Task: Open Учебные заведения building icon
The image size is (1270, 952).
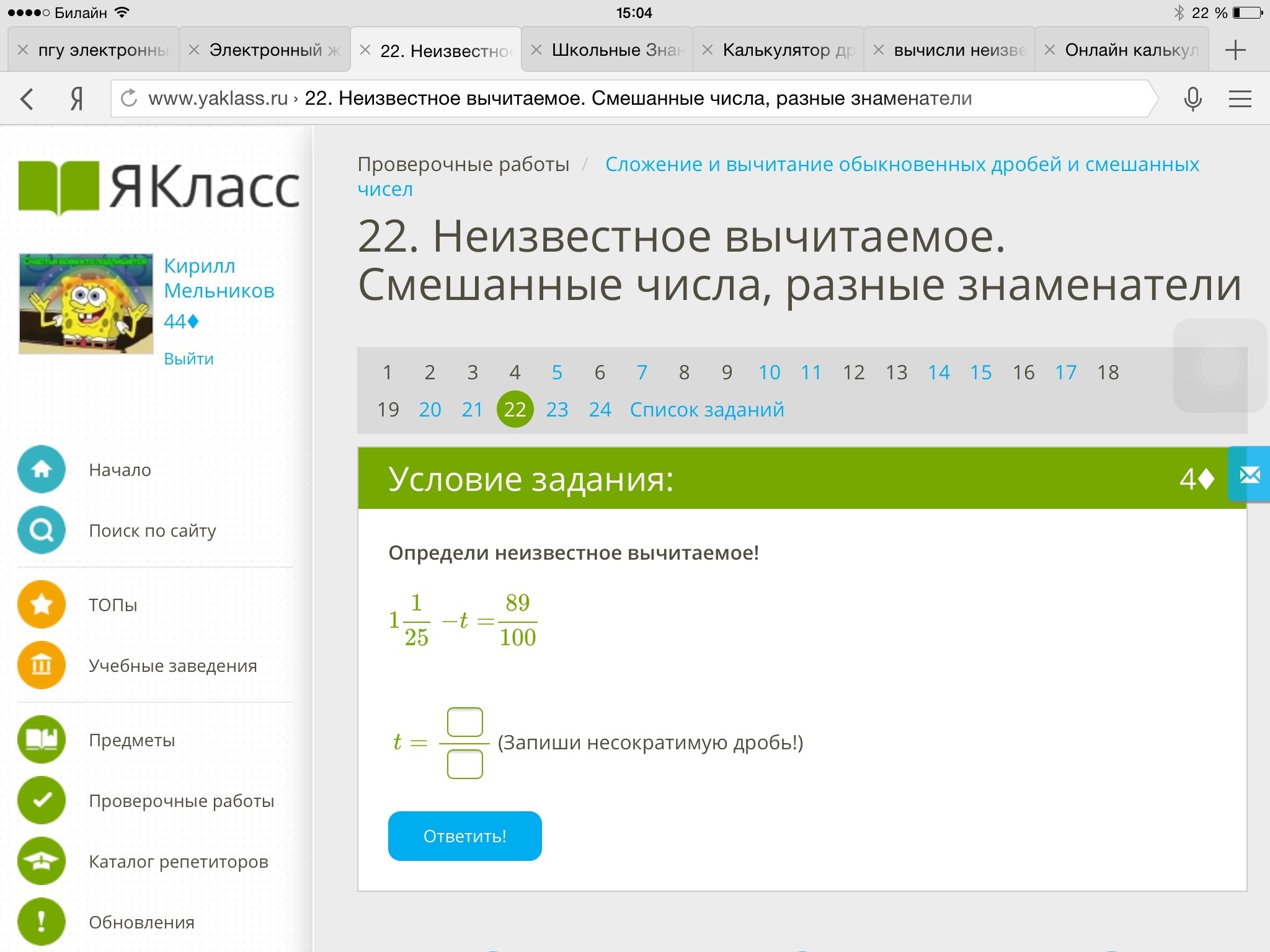Action: [x=42, y=665]
